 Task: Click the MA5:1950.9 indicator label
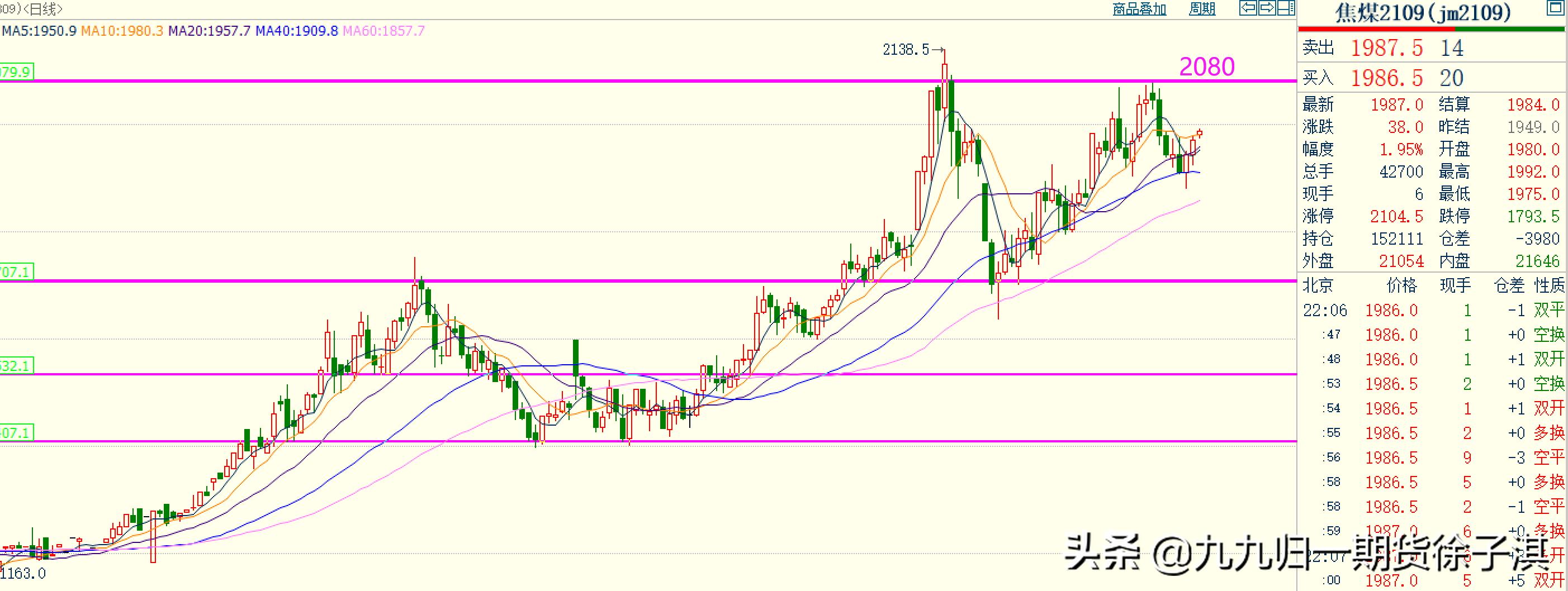click(39, 31)
